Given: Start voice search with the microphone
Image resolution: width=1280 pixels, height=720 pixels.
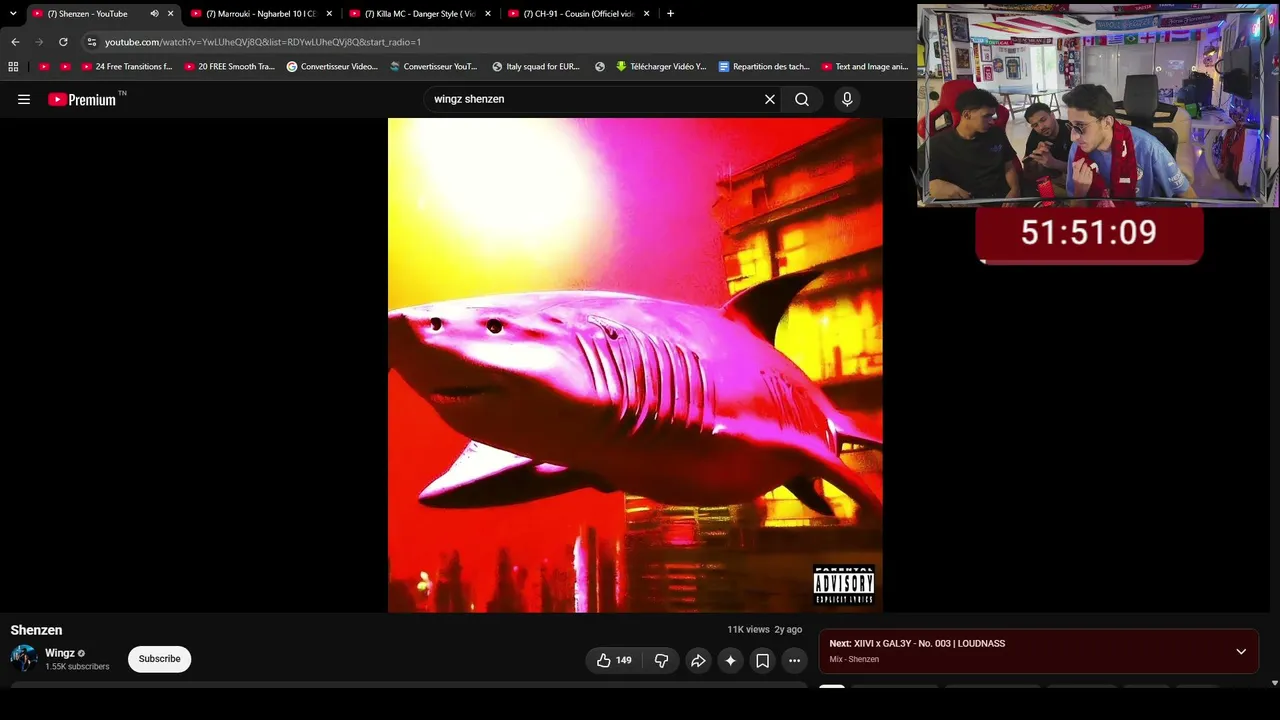Looking at the screenshot, I should pyautogui.click(x=847, y=99).
